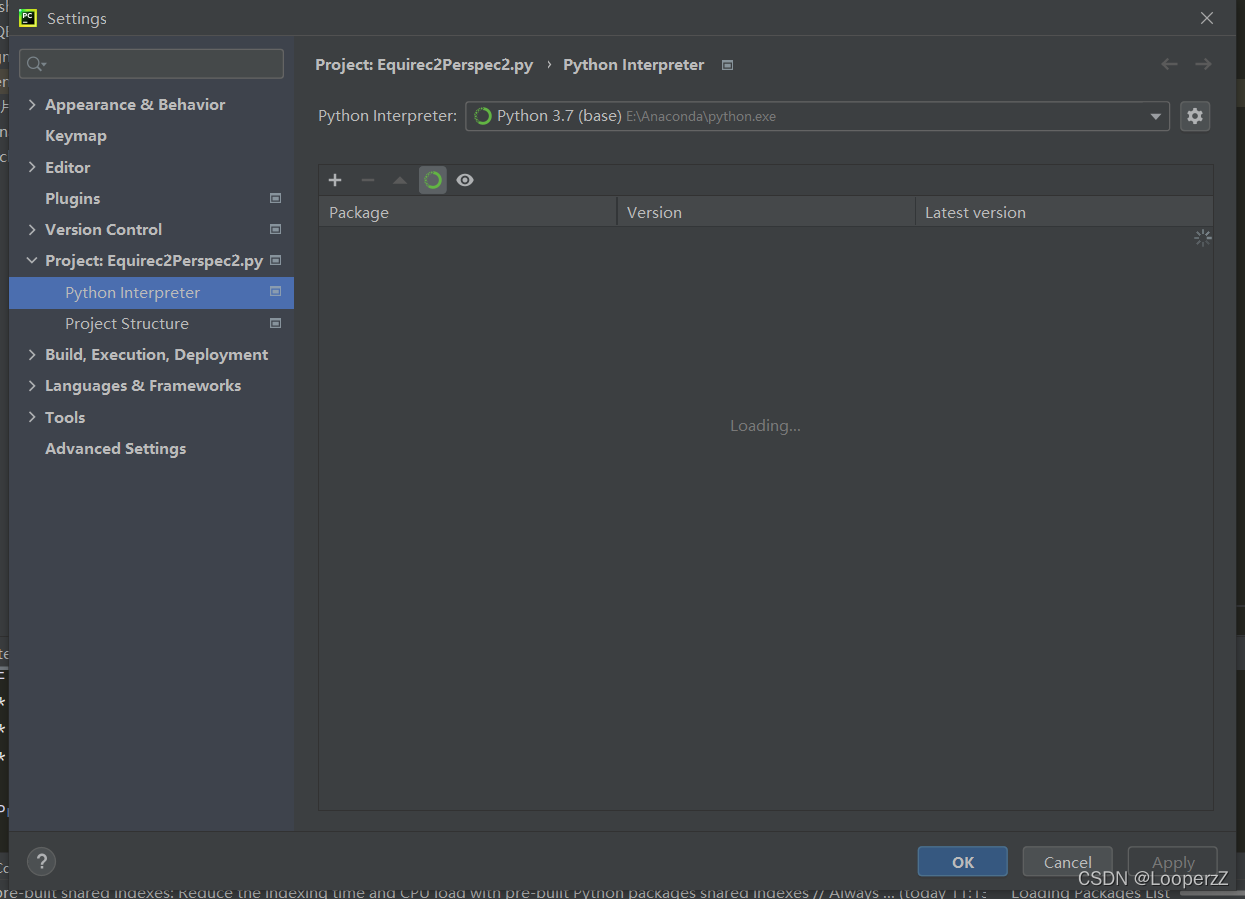
Task: Open the interpreter gear settings button
Action: click(x=1195, y=116)
